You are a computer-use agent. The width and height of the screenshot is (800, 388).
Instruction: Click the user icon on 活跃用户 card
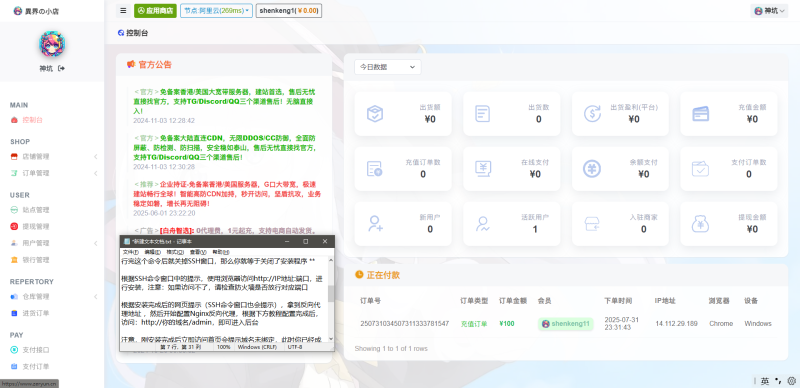coord(483,224)
